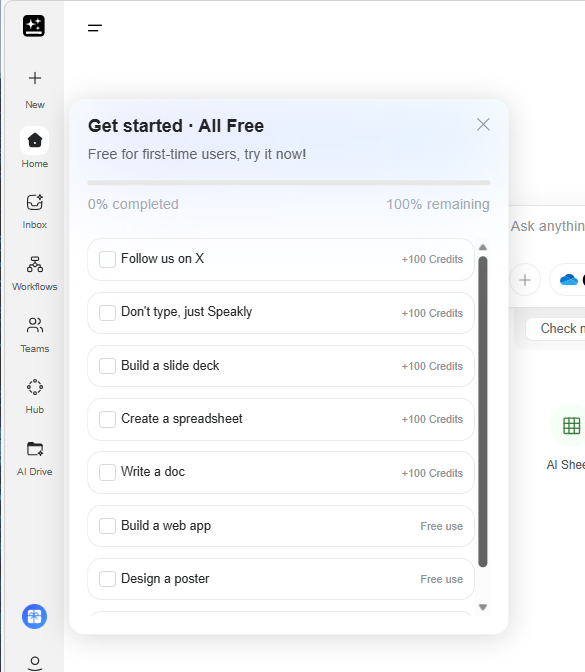Click the Ask anything input field

[x=548, y=226]
